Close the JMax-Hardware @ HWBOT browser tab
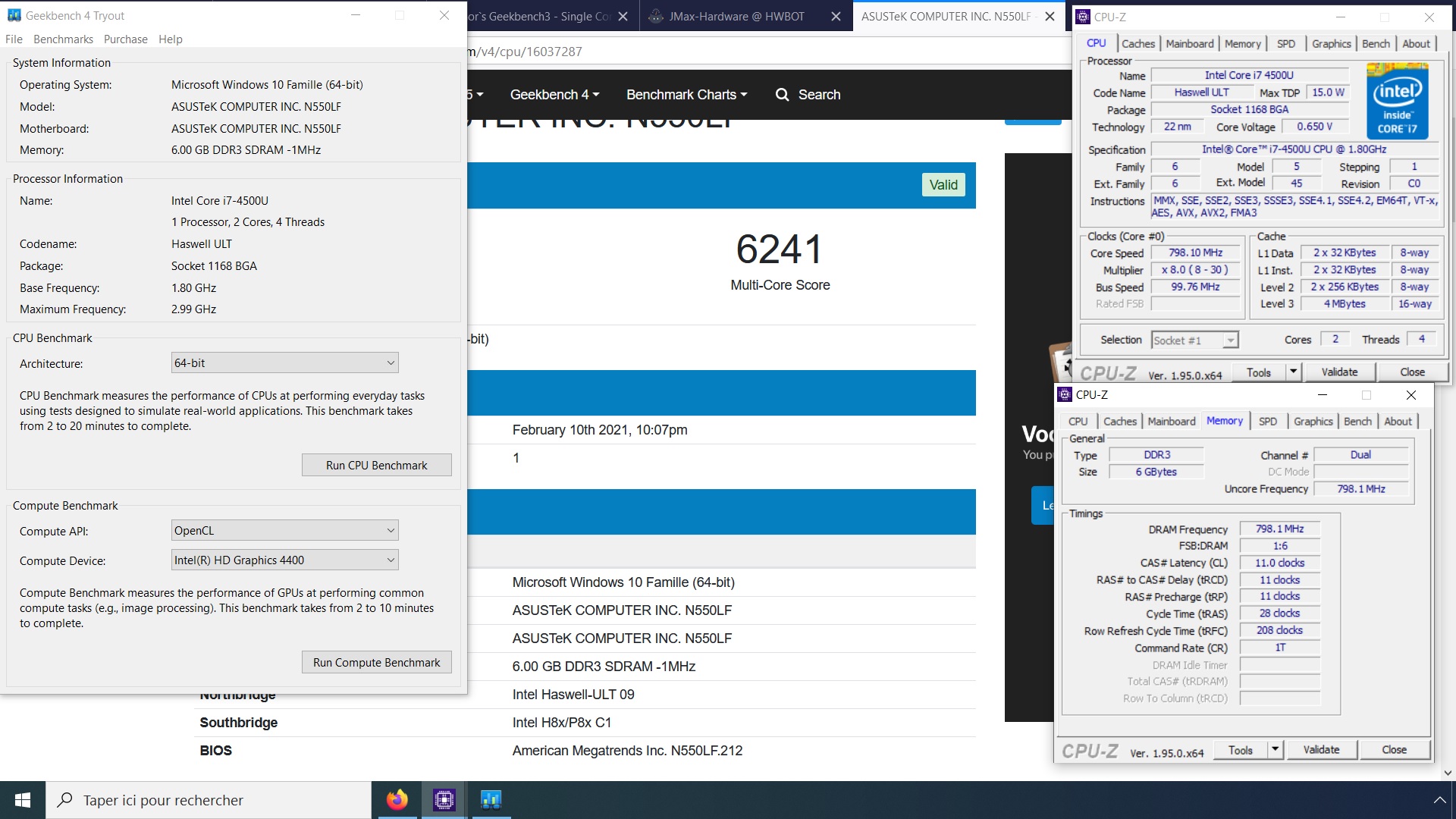 pyautogui.click(x=836, y=17)
